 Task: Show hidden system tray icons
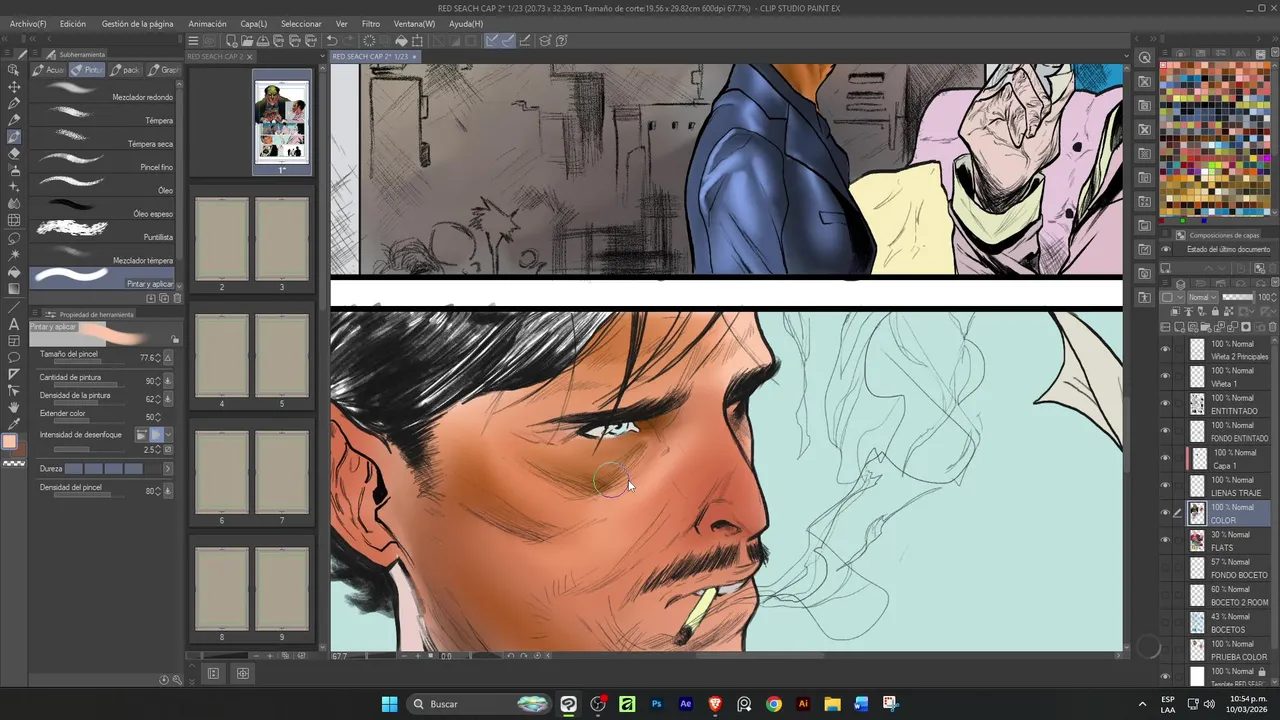(x=1142, y=704)
